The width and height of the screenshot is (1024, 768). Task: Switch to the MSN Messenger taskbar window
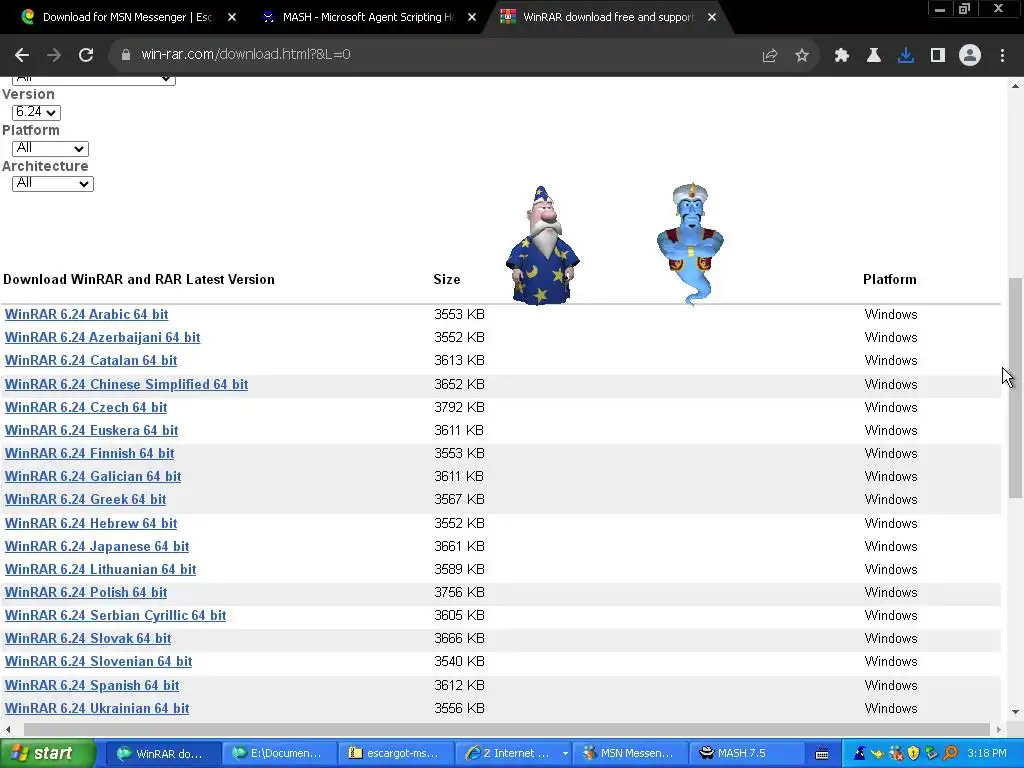click(630, 754)
